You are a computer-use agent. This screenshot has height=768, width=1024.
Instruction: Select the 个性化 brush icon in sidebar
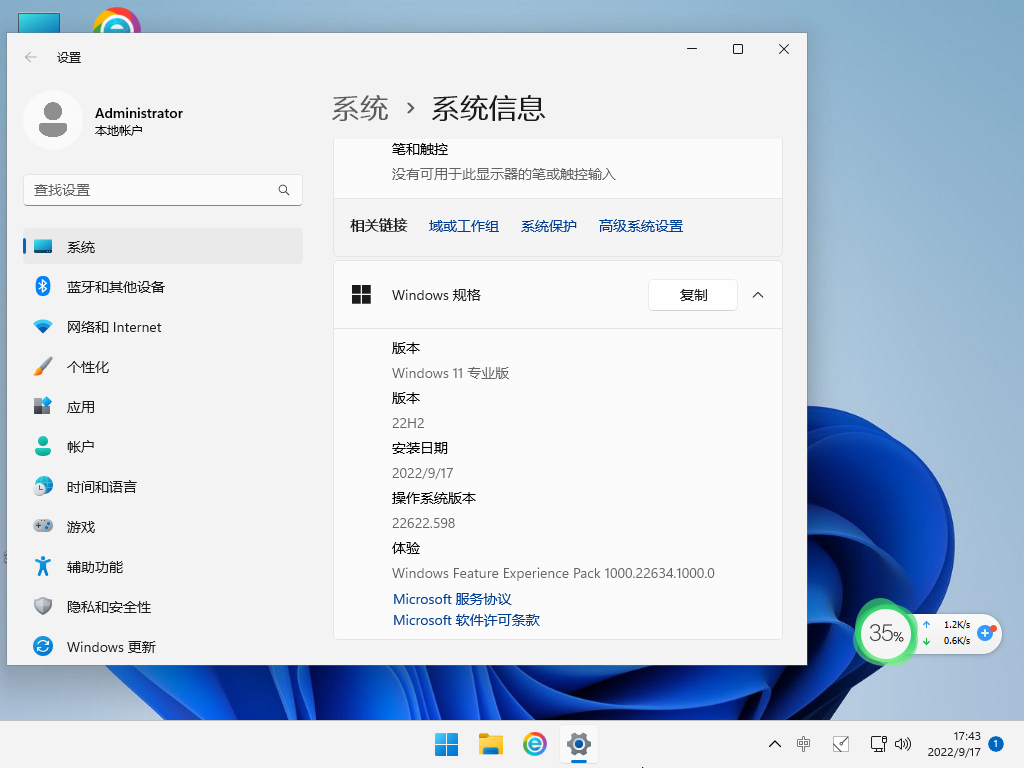click(42, 367)
